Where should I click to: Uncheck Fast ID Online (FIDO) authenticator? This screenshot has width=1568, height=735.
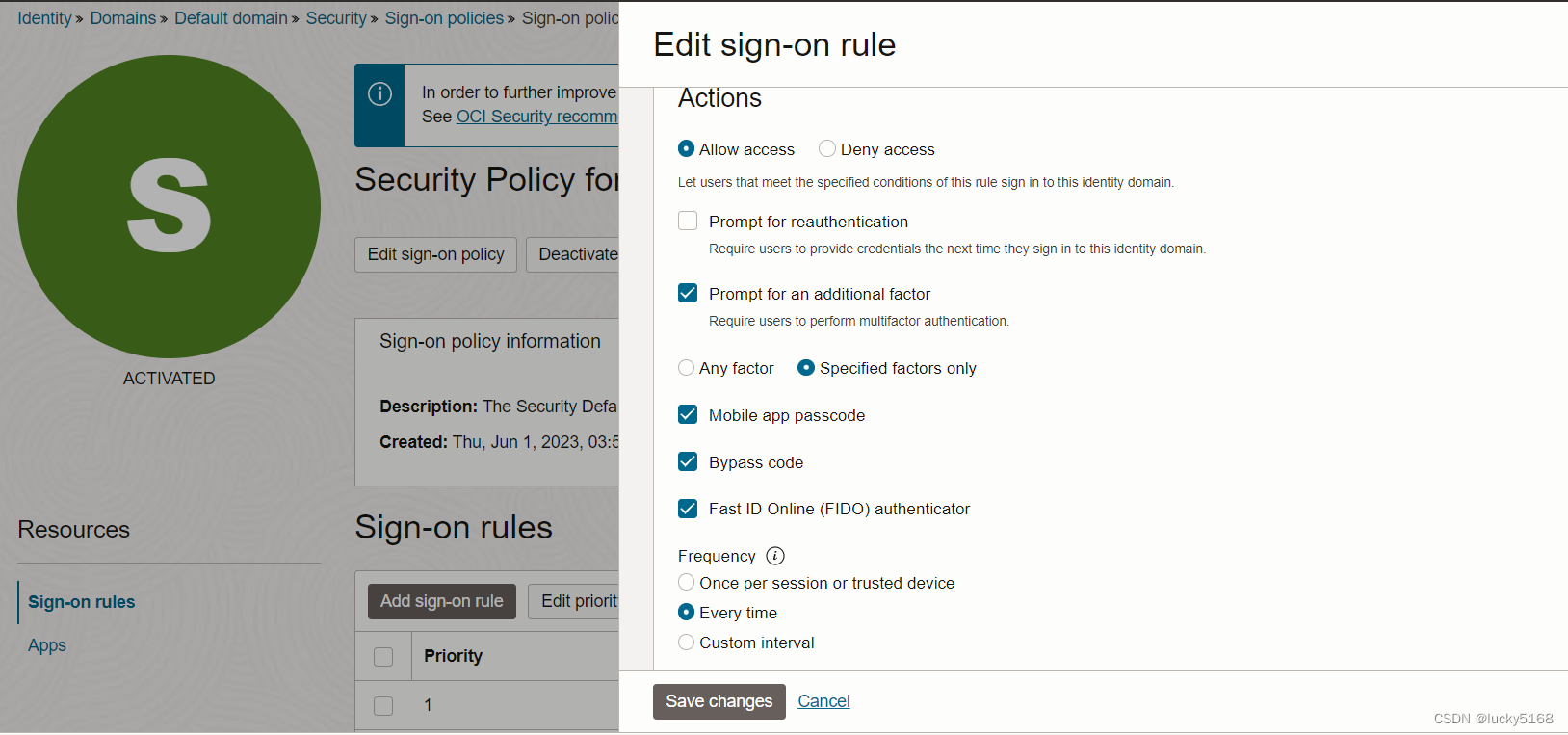tap(688, 508)
